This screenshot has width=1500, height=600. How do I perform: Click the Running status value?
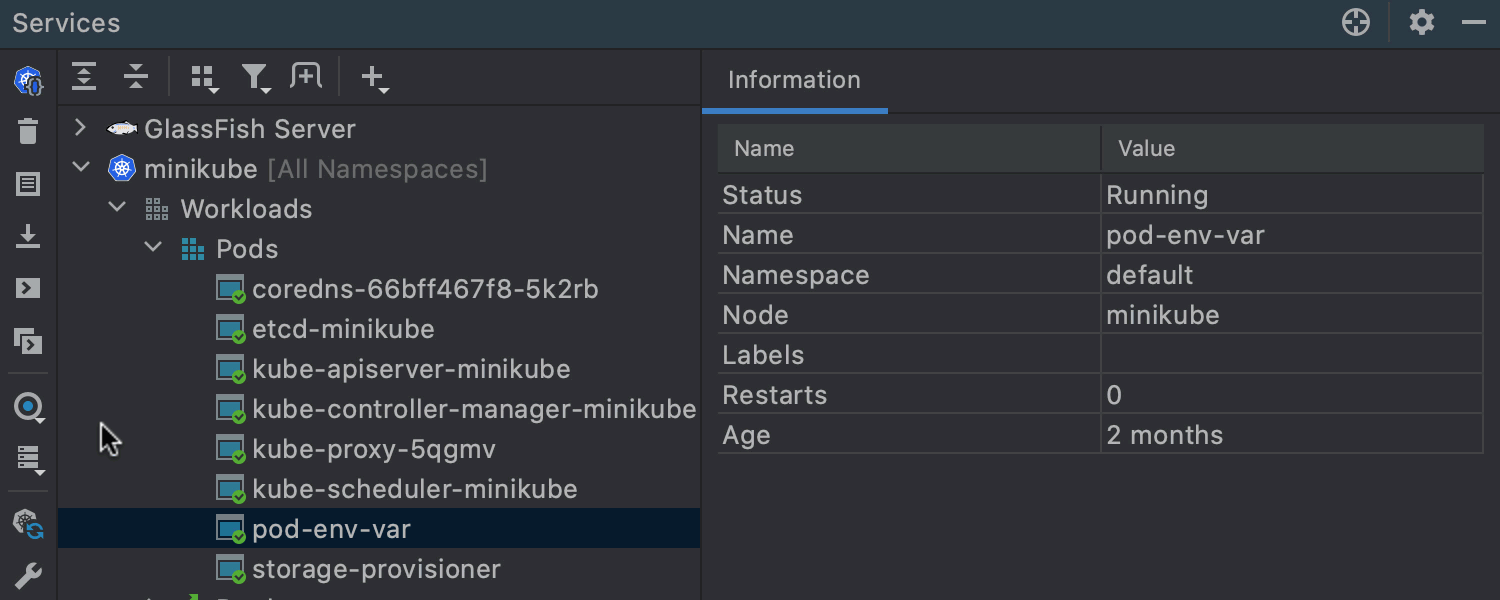tap(1157, 195)
